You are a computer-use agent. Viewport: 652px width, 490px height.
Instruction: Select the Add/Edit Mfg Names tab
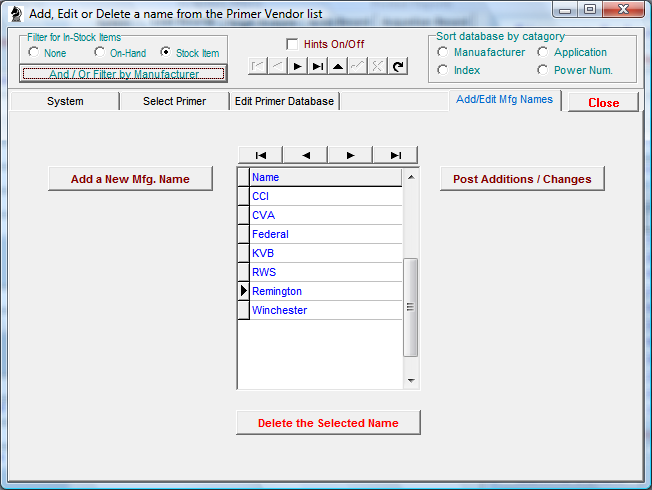tap(504, 100)
